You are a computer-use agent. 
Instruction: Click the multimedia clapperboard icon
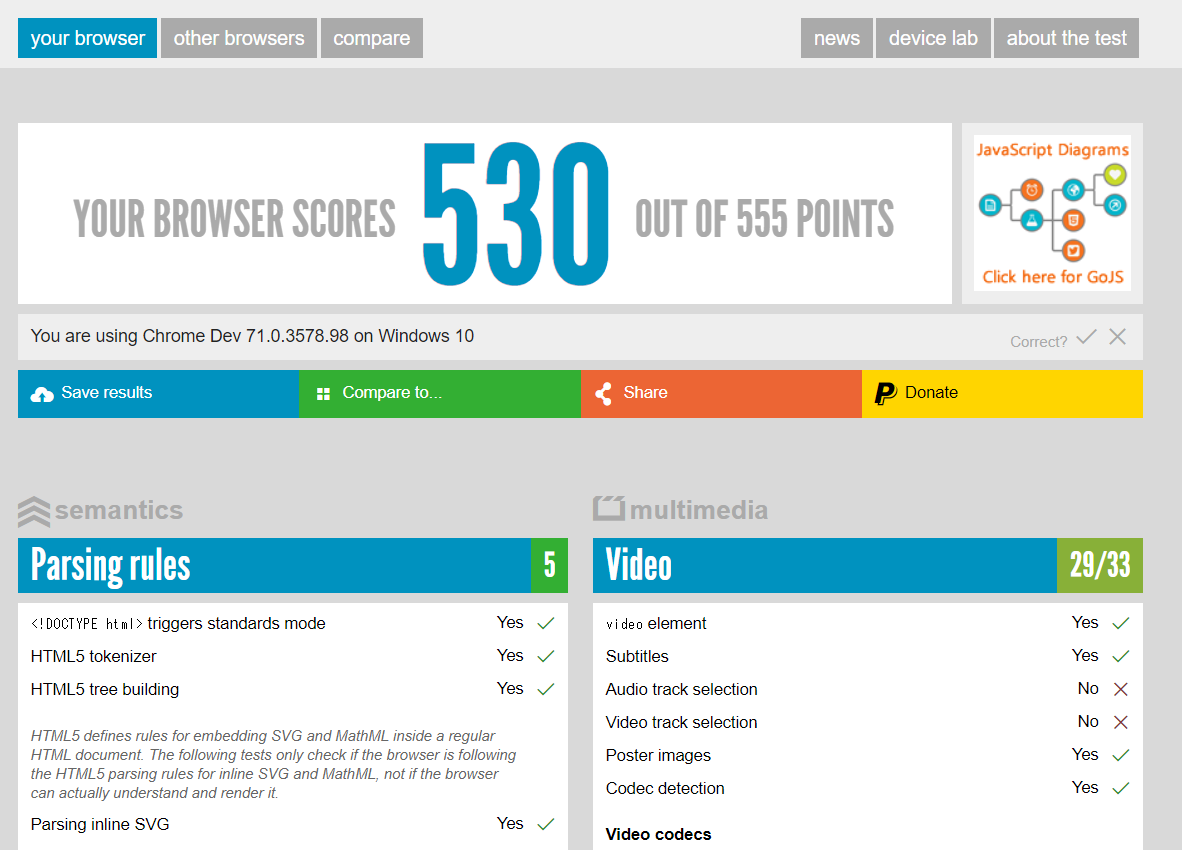[608, 509]
